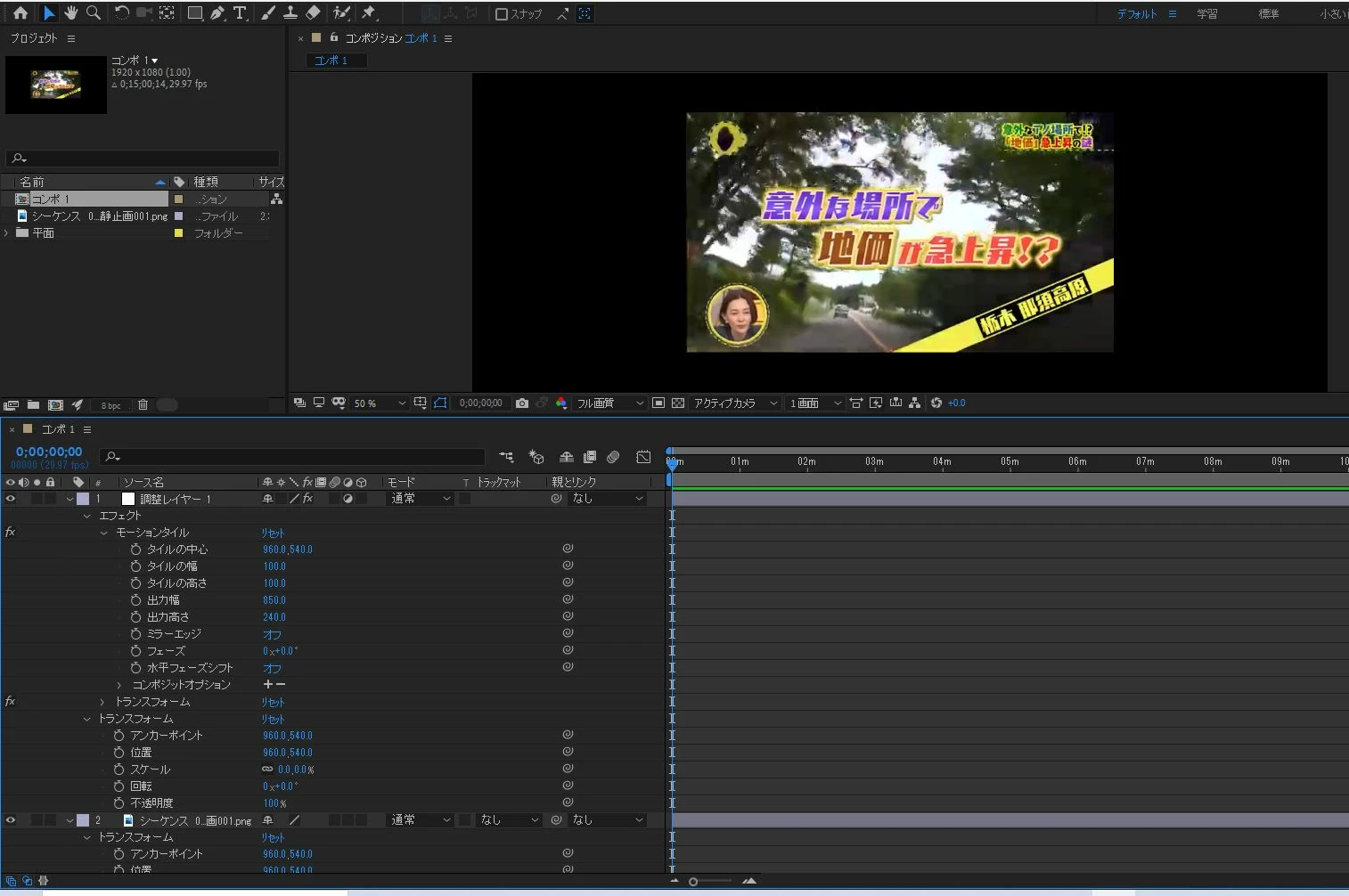Switch to the 学習 workspace
Viewport: 1349px width, 896px height.
click(x=1207, y=14)
